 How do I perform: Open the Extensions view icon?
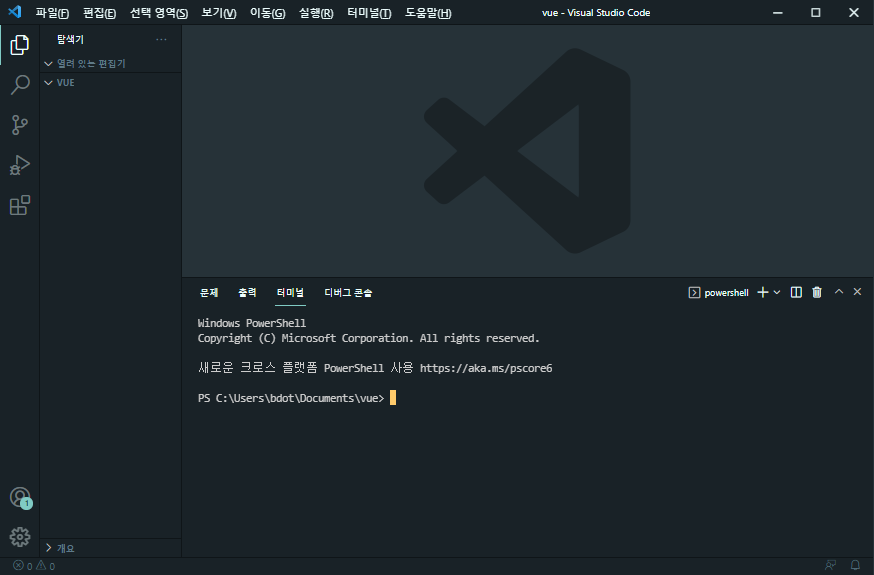(20, 205)
